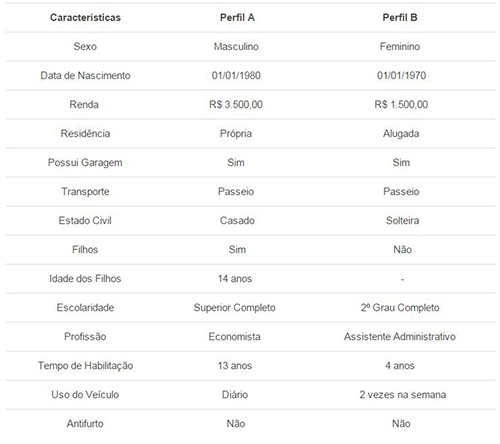Click the Masculino cell in Sexo row
The width and height of the screenshot is (500, 444).
pos(236,46)
